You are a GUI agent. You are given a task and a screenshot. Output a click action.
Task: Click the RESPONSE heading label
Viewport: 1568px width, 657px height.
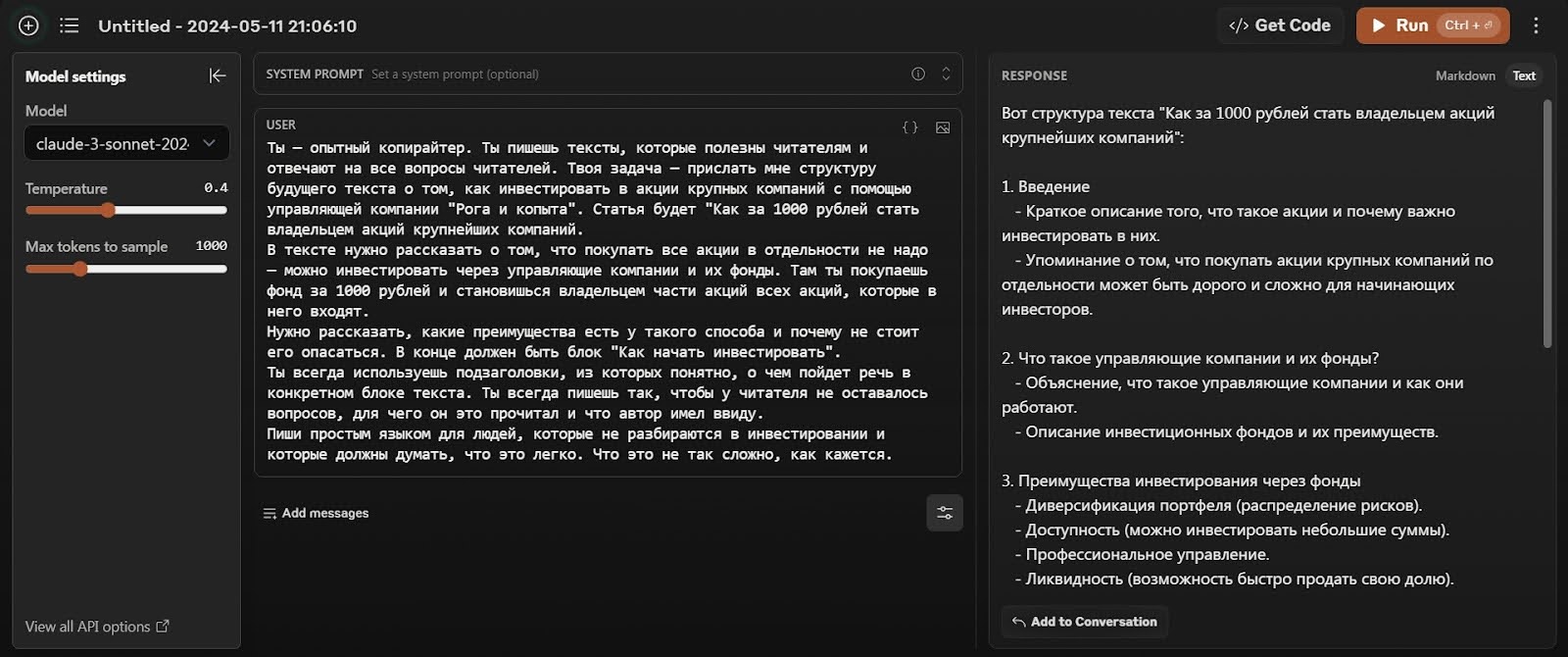click(x=1034, y=76)
